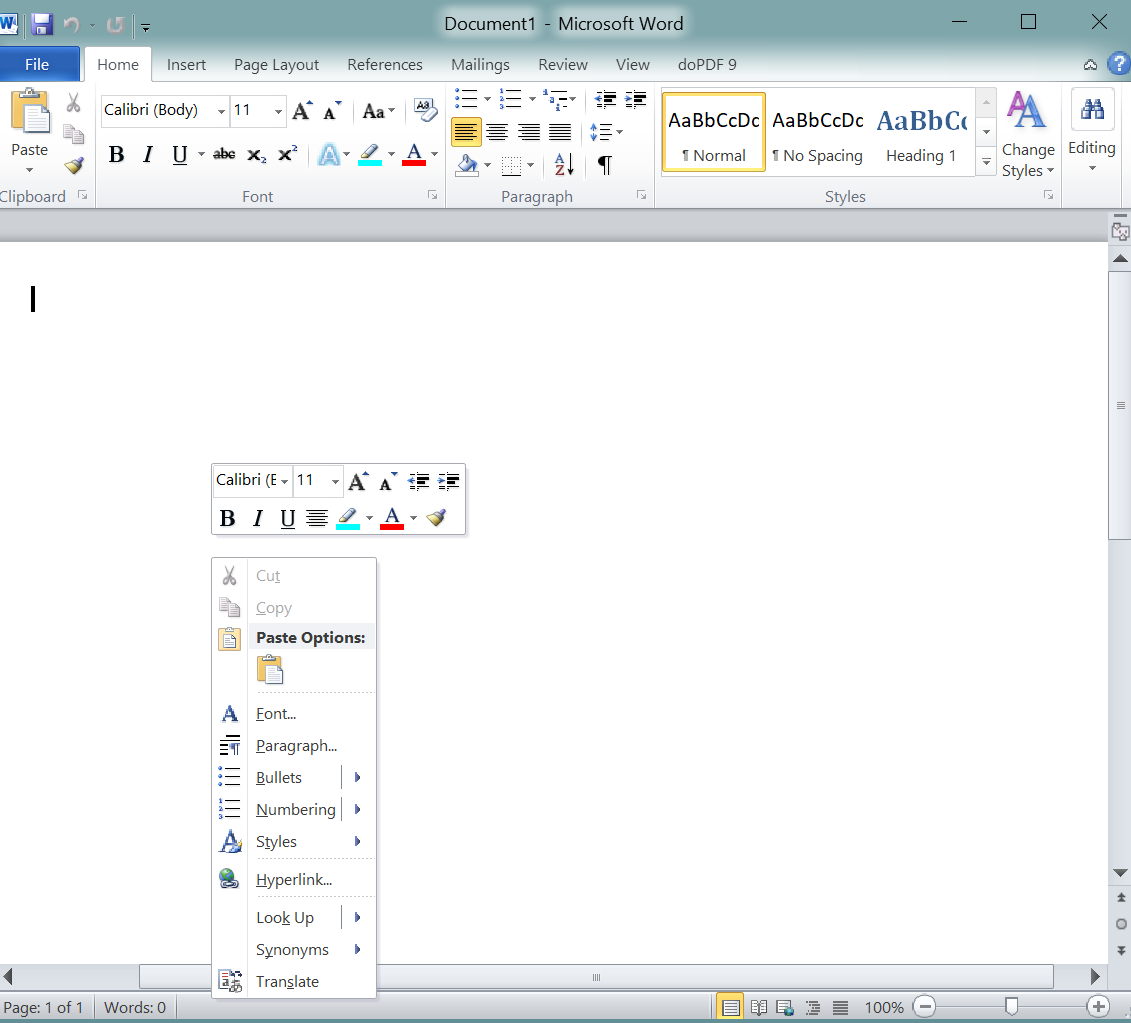Switch to the Insert tab
The image size is (1131, 1023).
pos(186,64)
